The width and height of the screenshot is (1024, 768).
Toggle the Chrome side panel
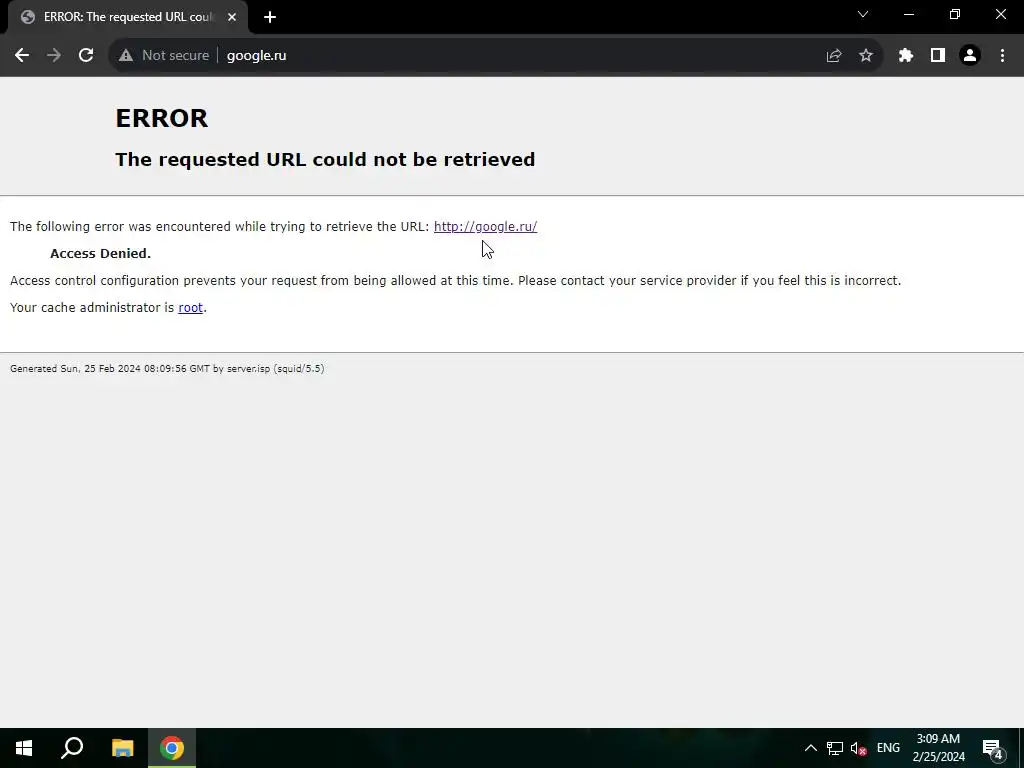pyautogui.click(x=938, y=56)
